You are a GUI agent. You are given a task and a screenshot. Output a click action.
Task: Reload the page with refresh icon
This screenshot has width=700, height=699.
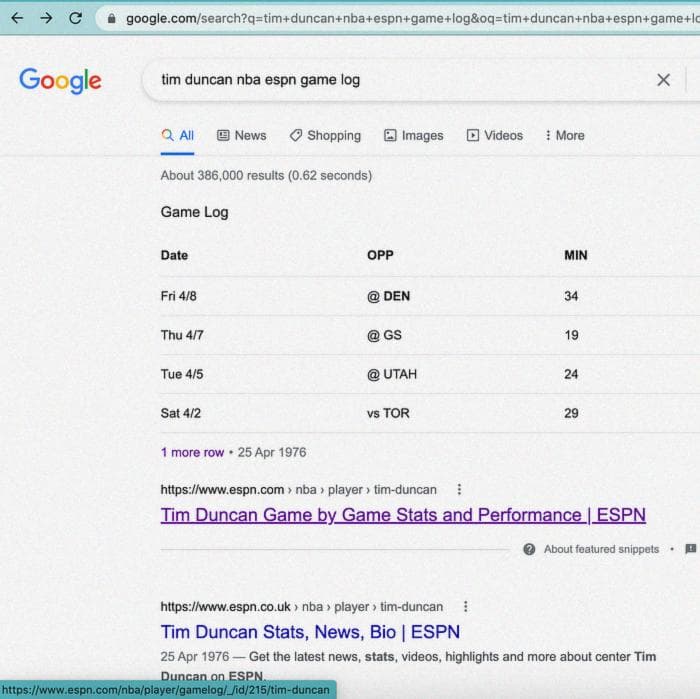click(76, 18)
